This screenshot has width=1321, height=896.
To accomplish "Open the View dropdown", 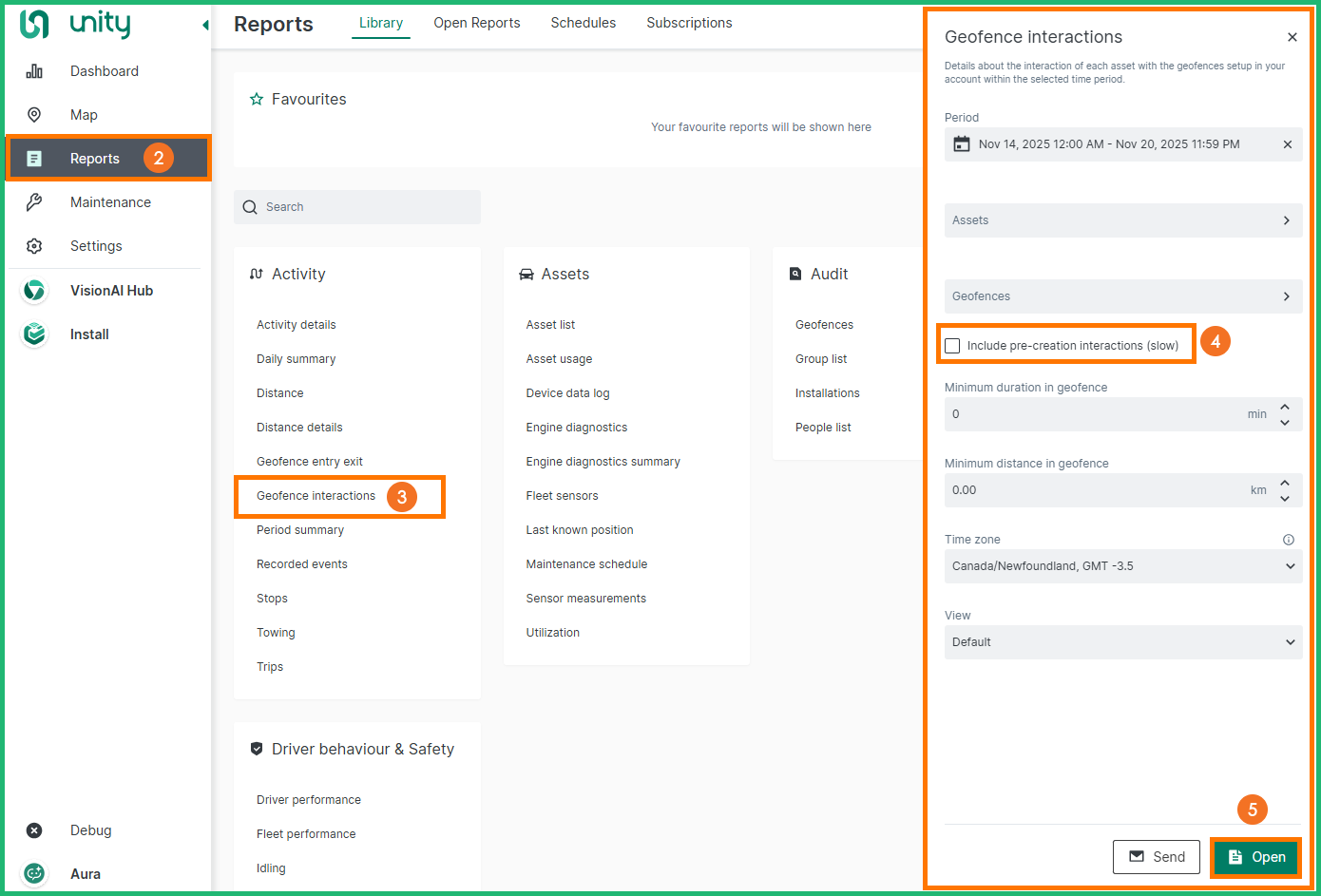I will pos(1122,642).
